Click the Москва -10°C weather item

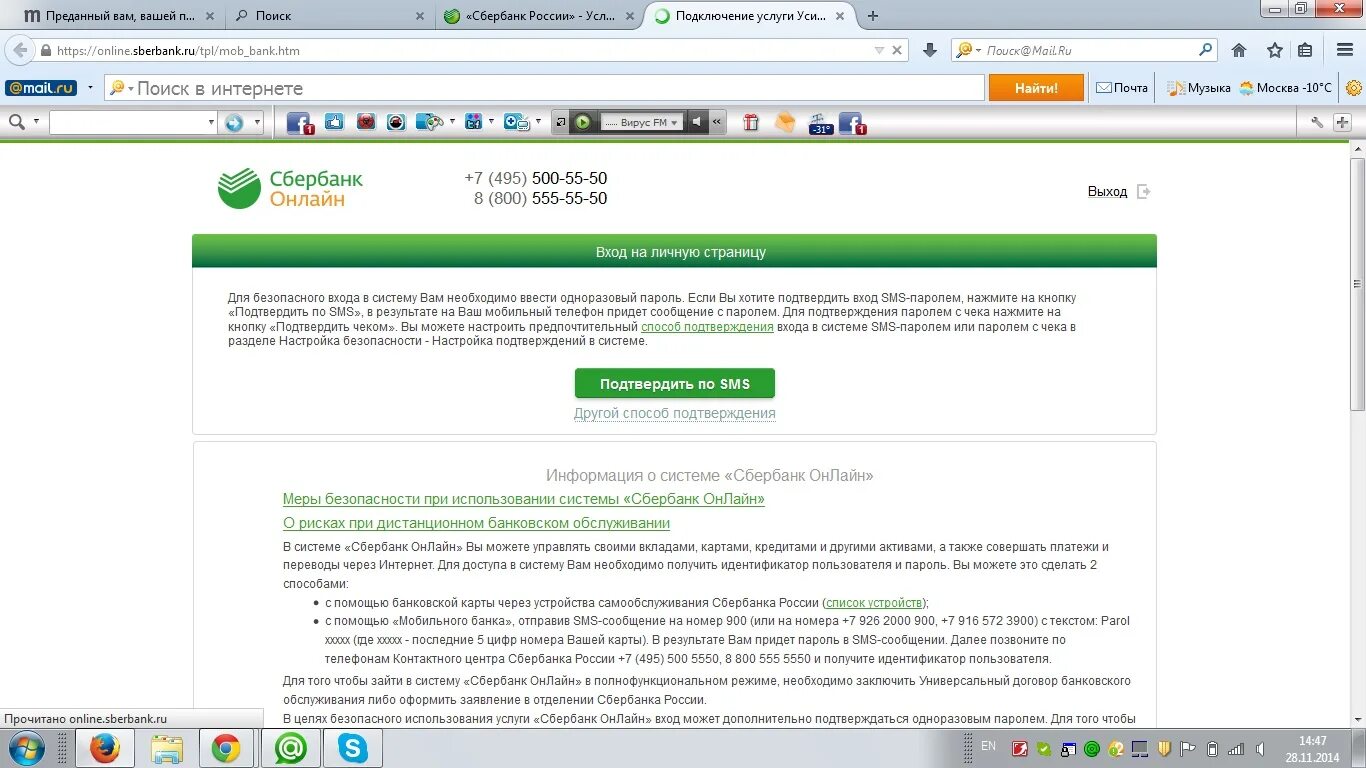point(1286,88)
